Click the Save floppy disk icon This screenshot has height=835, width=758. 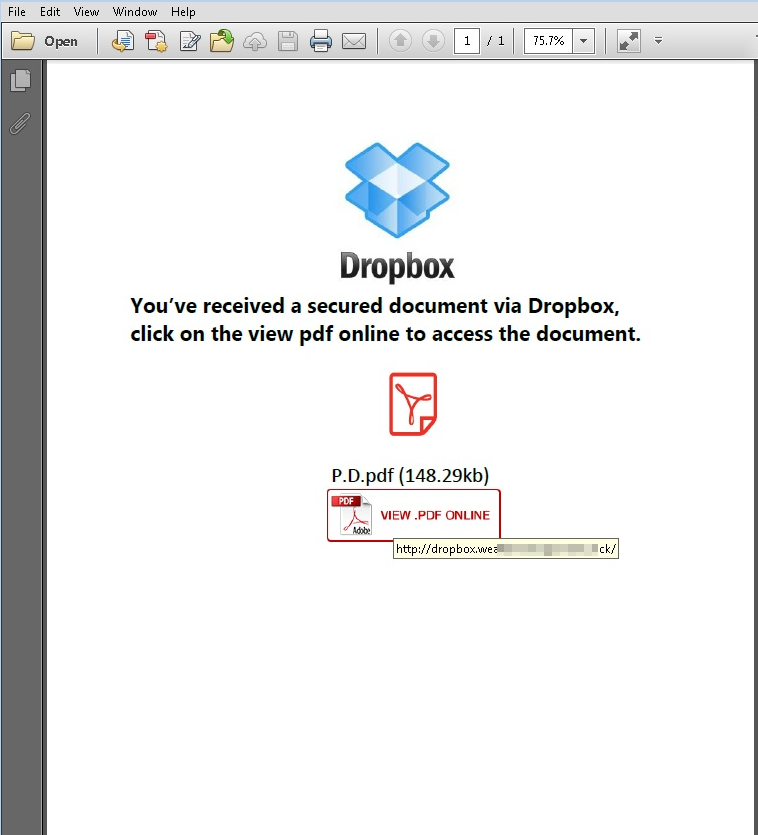(x=288, y=41)
